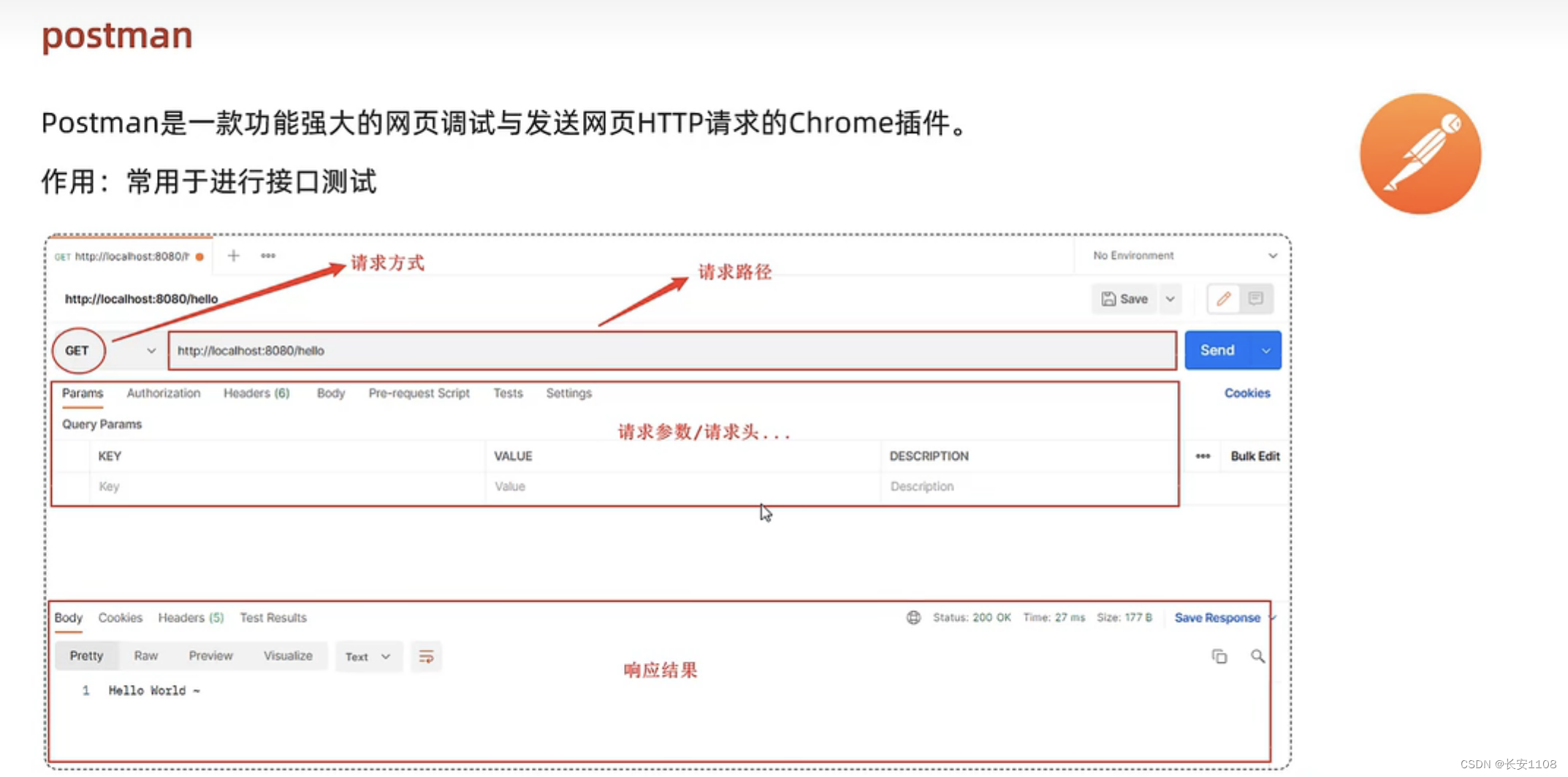Click the Postman orange logo
The width and height of the screenshot is (1568, 777).
[x=1420, y=153]
